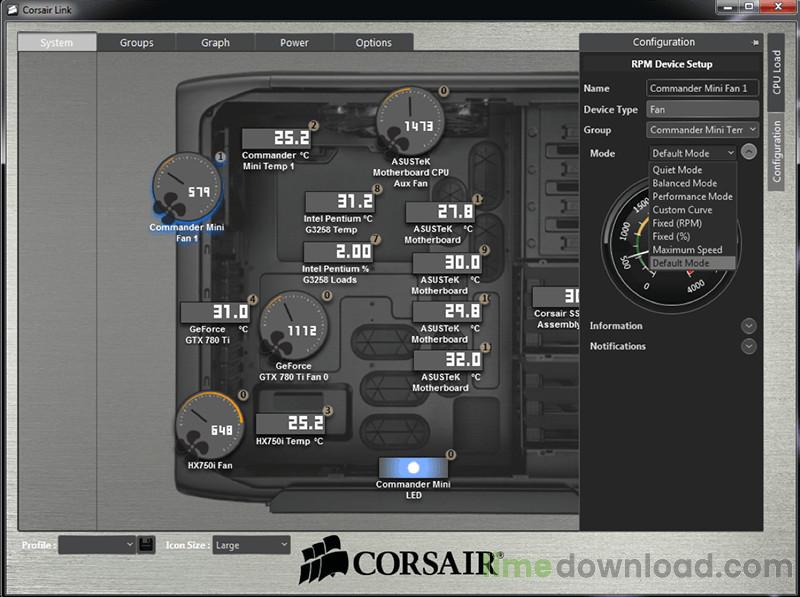Select Custom Curve in the mode list
800x597 pixels.
(x=682, y=210)
